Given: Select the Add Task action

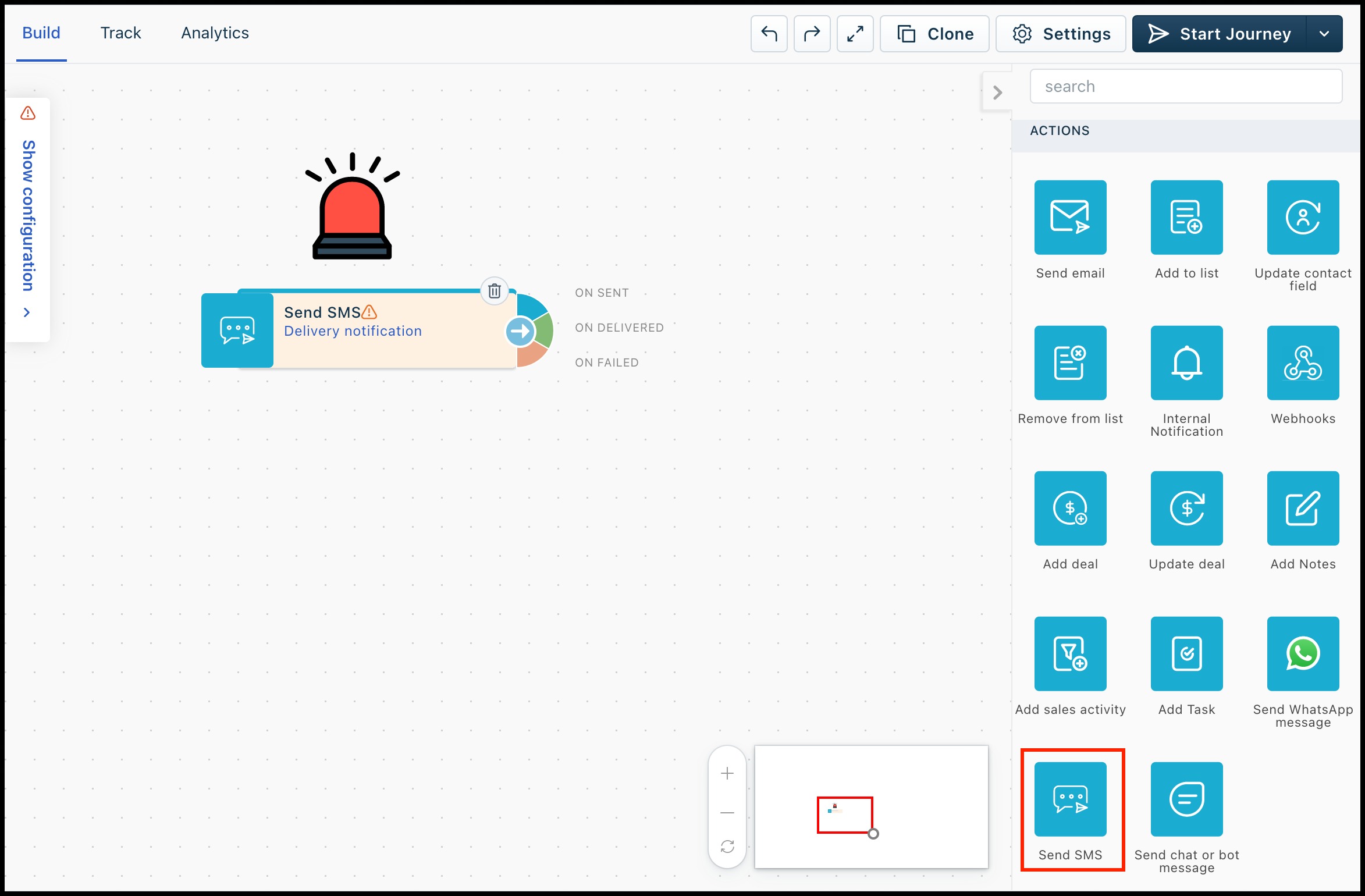Looking at the screenshot, I should point(1186,654).
